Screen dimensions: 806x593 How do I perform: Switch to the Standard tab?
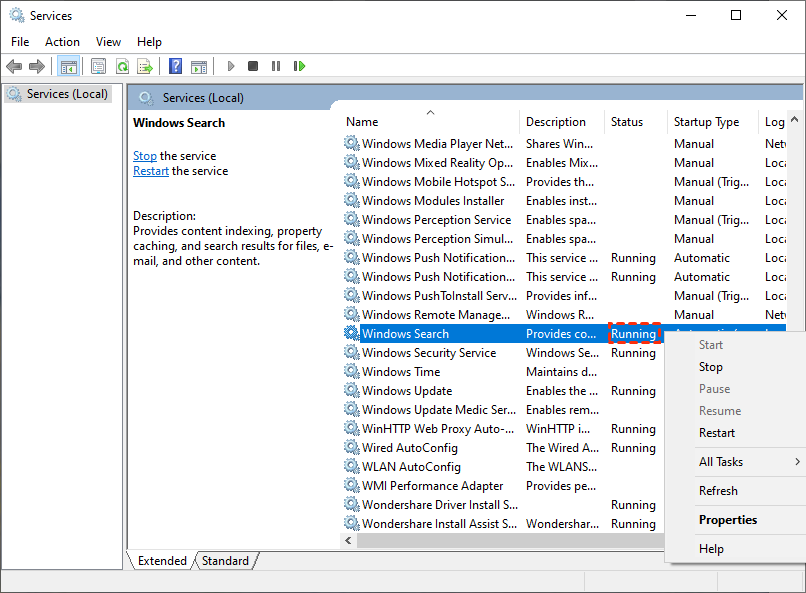pyautogui.click(x=225, y=561)
